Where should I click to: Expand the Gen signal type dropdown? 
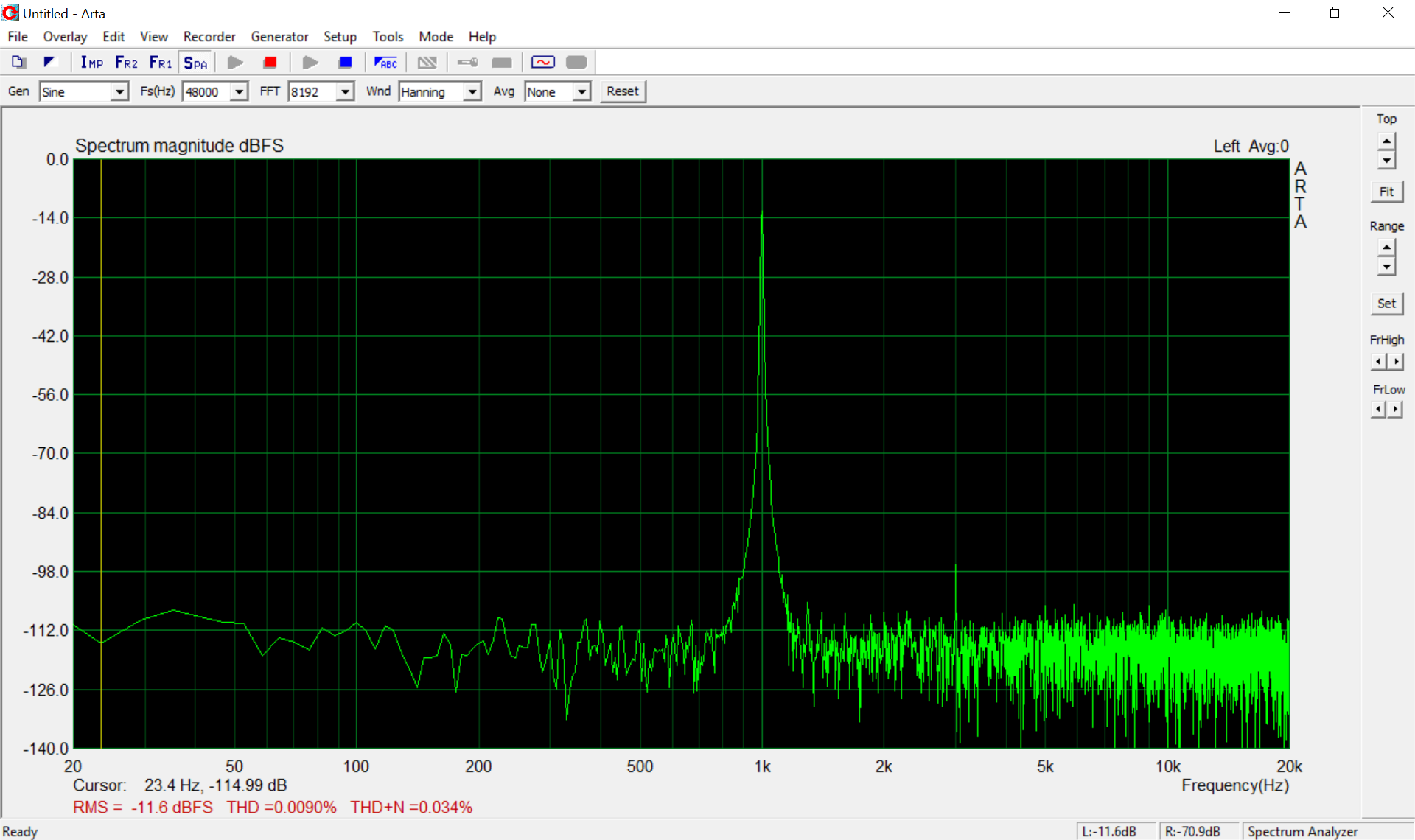coord(119,91)
